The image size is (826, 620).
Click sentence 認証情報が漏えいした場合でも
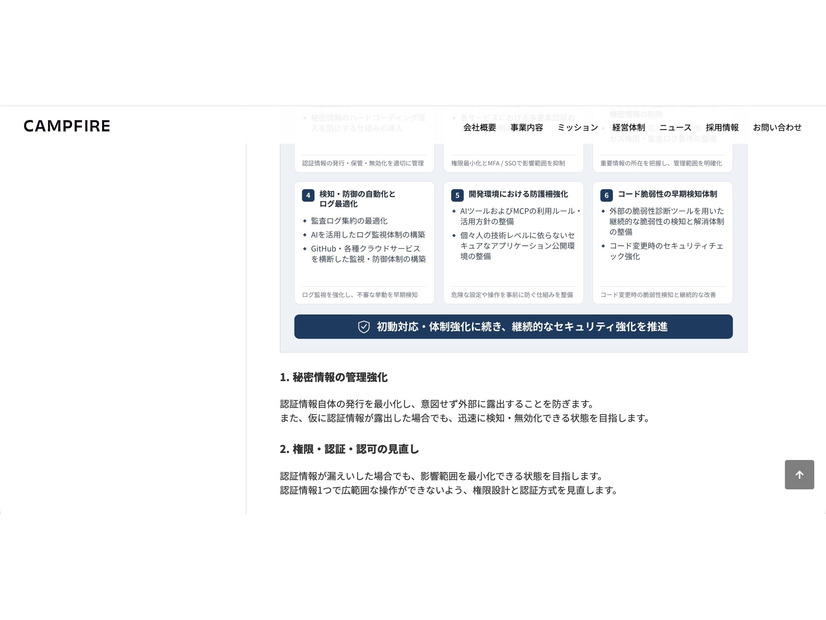pos(441,476)
